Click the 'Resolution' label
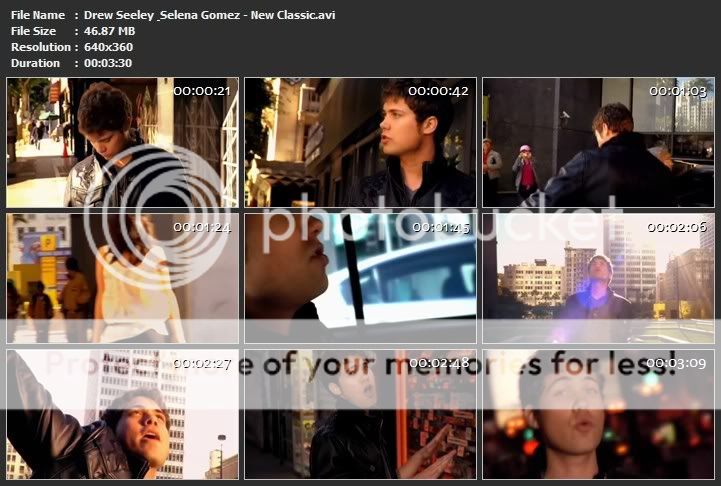 [41, 47]
